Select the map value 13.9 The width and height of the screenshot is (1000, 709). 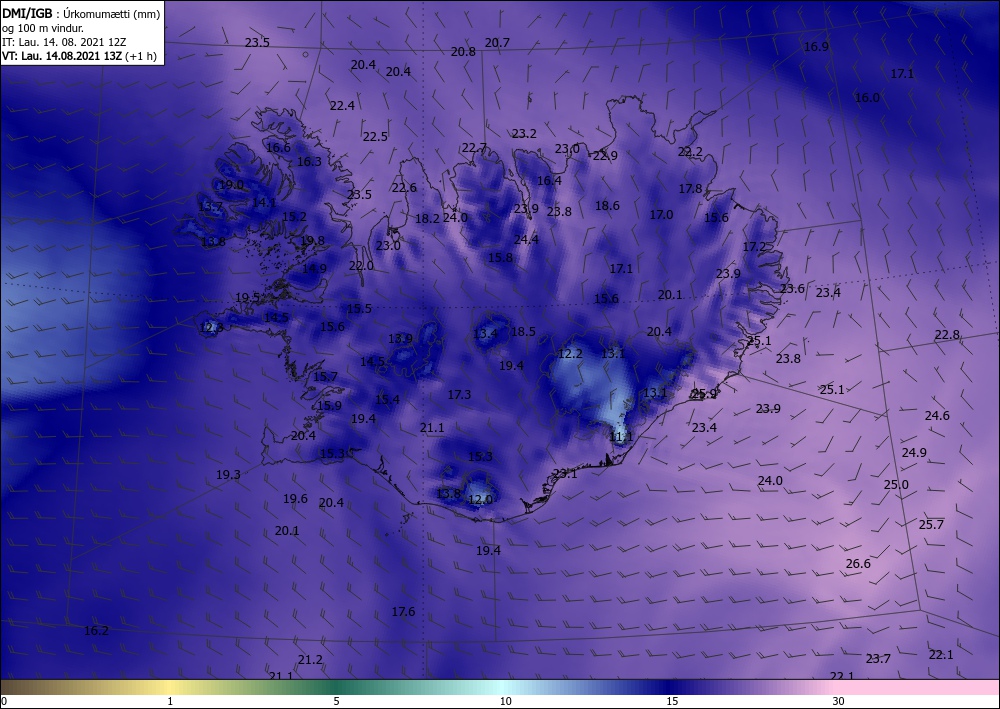point(401,339)
